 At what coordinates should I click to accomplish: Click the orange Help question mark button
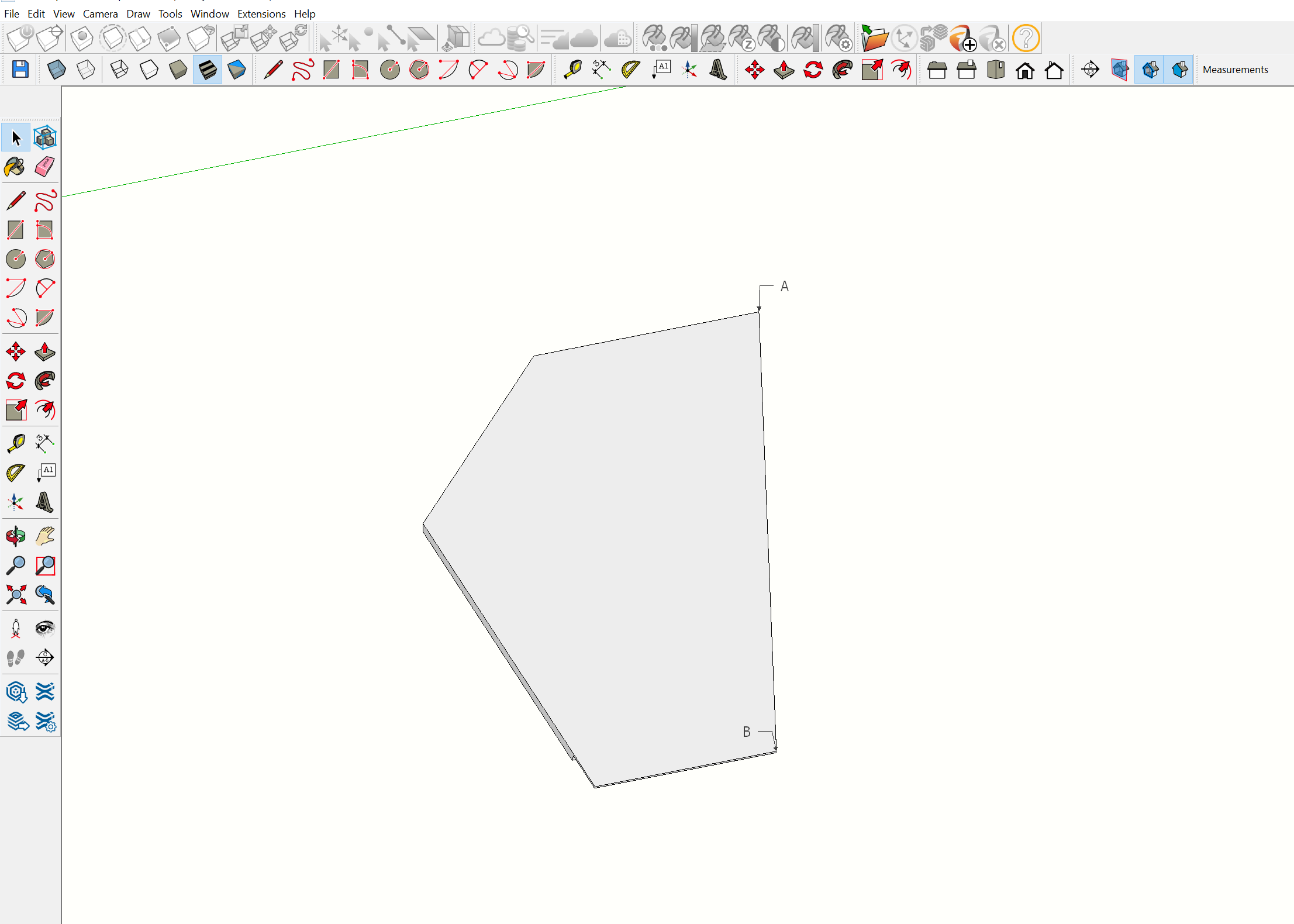1026,39
